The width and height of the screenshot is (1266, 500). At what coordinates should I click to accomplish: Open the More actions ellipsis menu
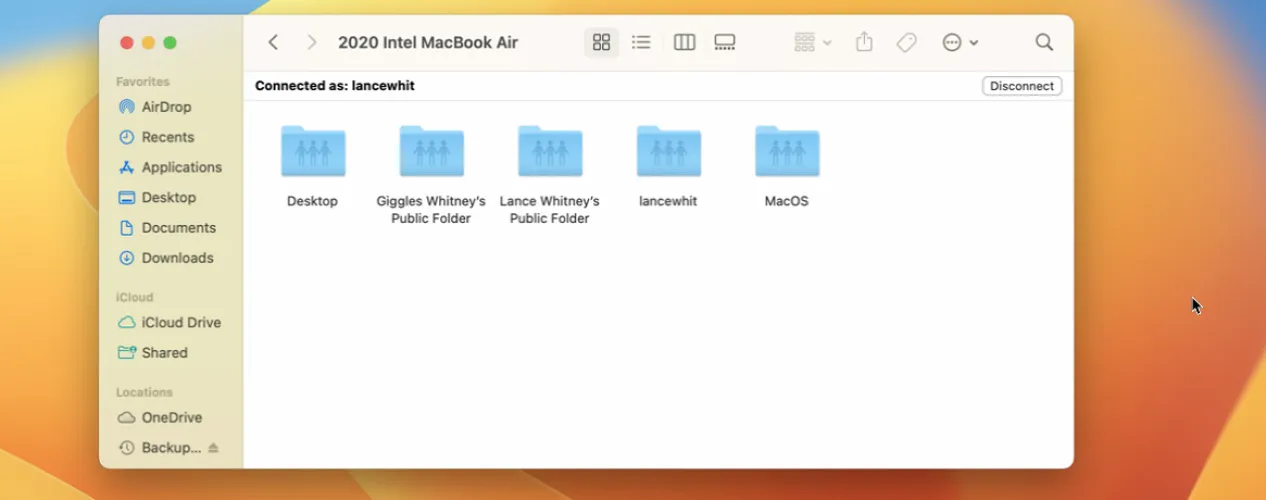(x=959, y=42)
